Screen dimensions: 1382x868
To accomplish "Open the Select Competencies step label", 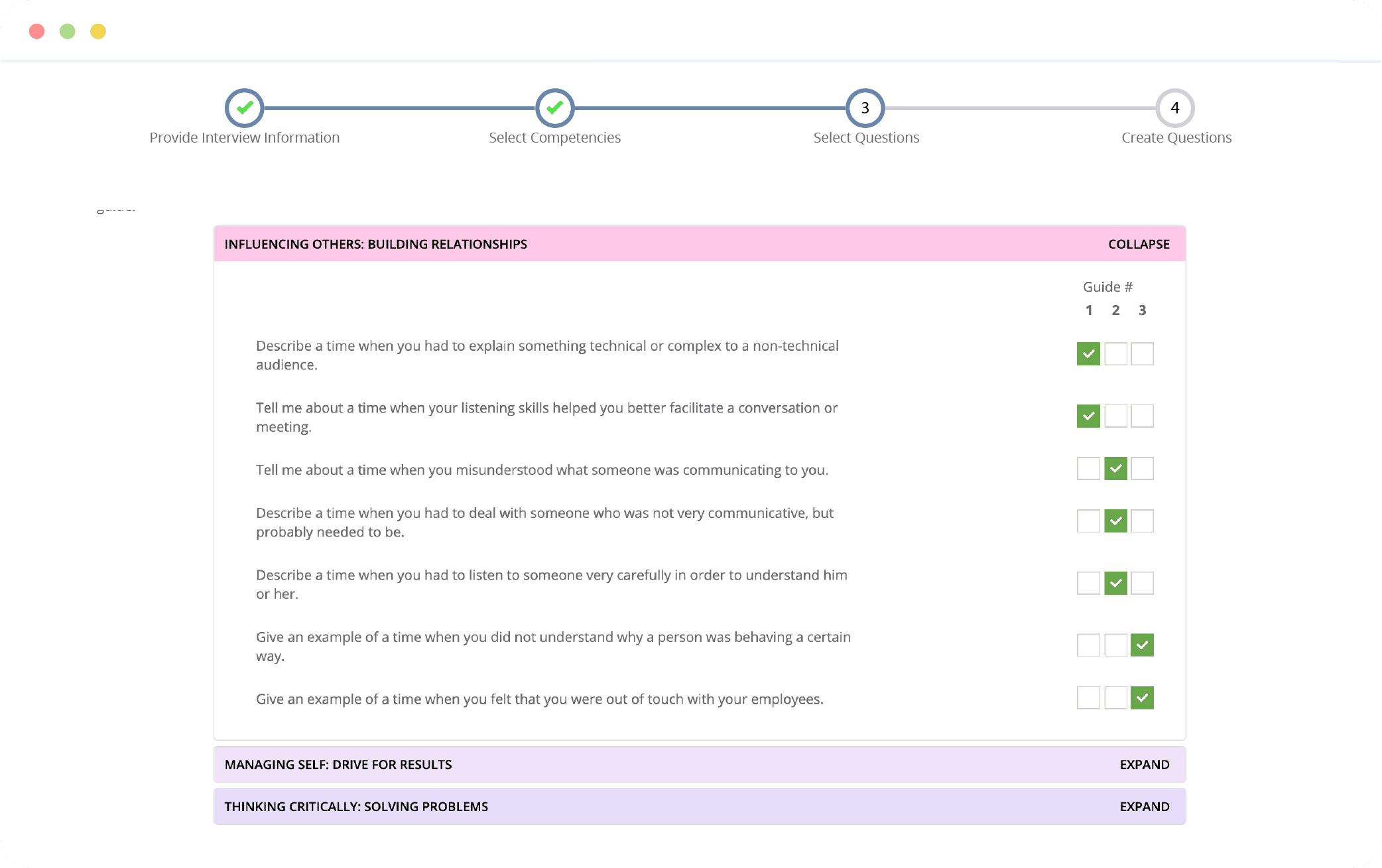I will pyautogui.click(x=555, y=137).
